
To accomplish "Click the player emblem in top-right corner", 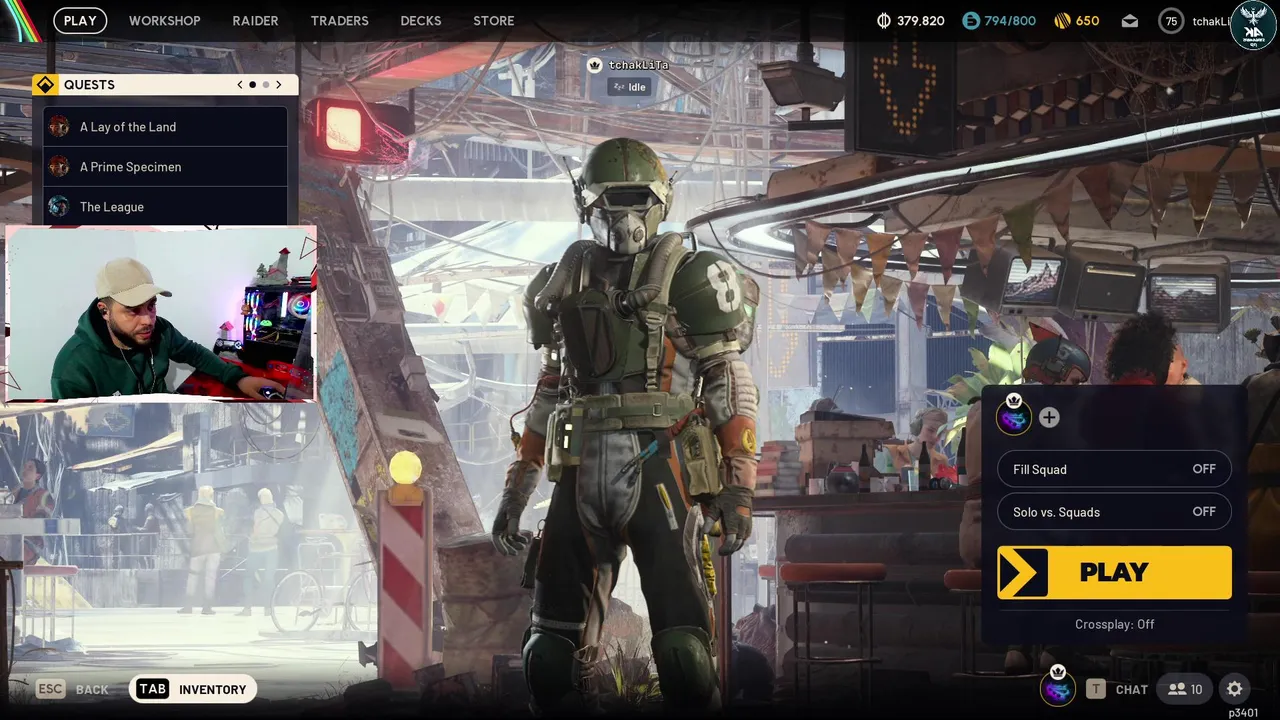I will click(1254, 25).
